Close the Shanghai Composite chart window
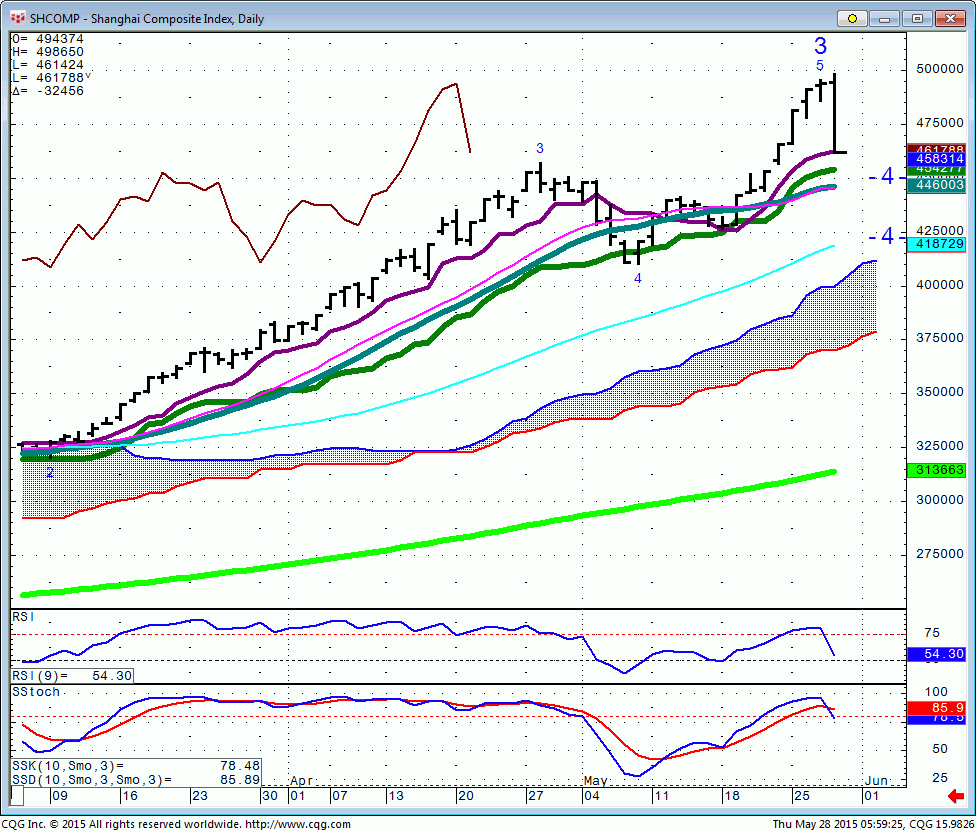This screenshot has width=976, height=832. click(950, 19)
